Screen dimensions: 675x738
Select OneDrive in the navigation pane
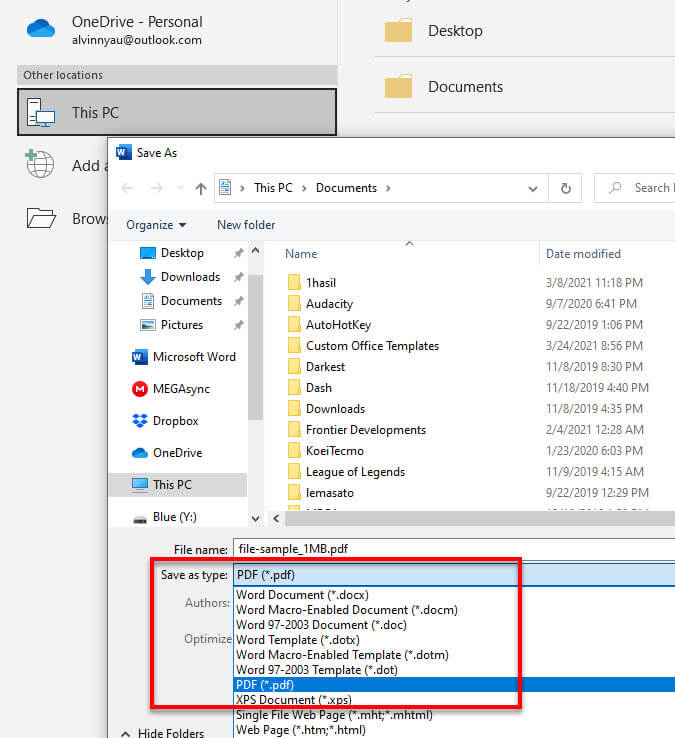(167, 453)
